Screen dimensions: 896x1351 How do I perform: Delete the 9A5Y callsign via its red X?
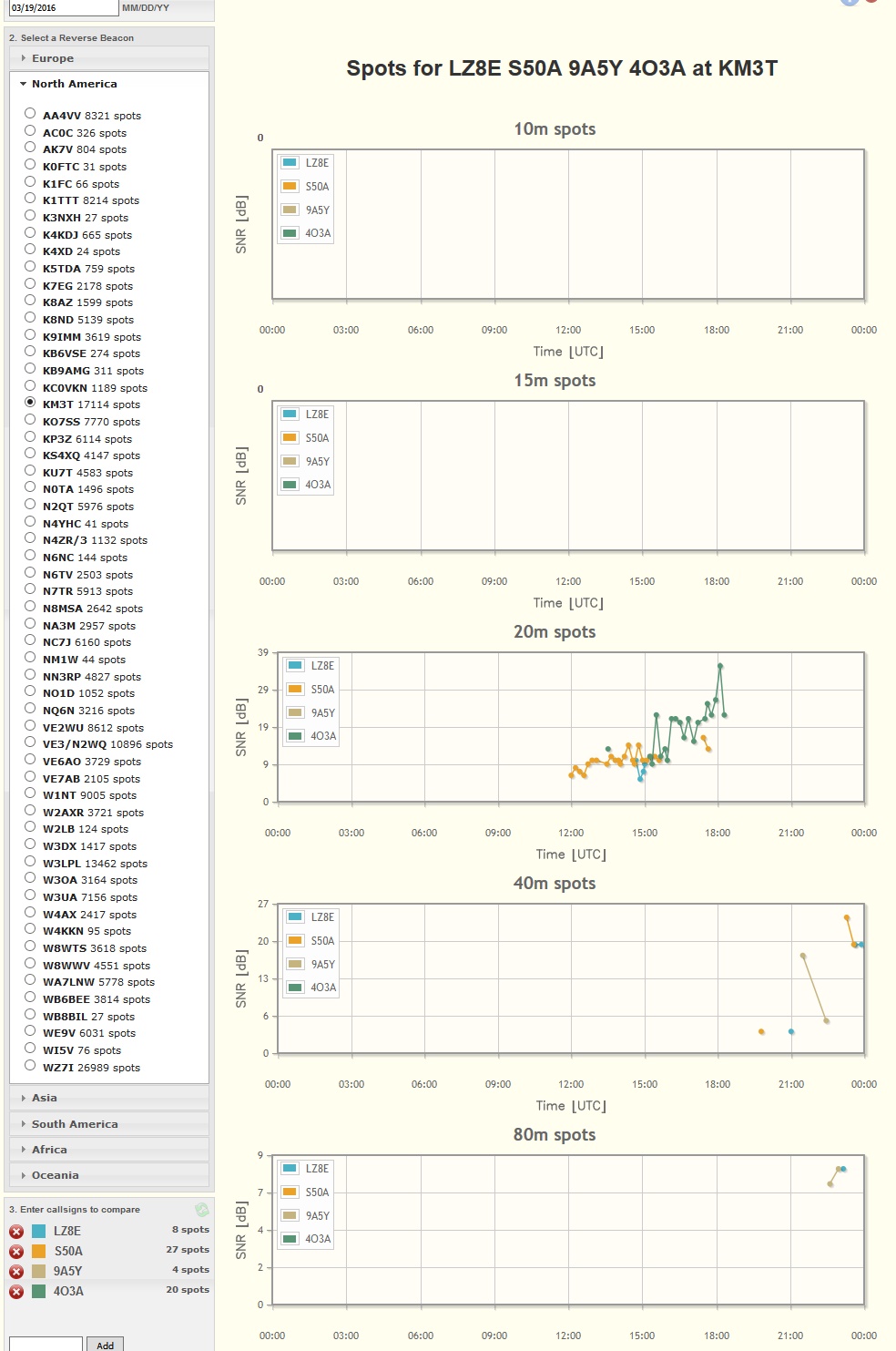pos(16,1271)
